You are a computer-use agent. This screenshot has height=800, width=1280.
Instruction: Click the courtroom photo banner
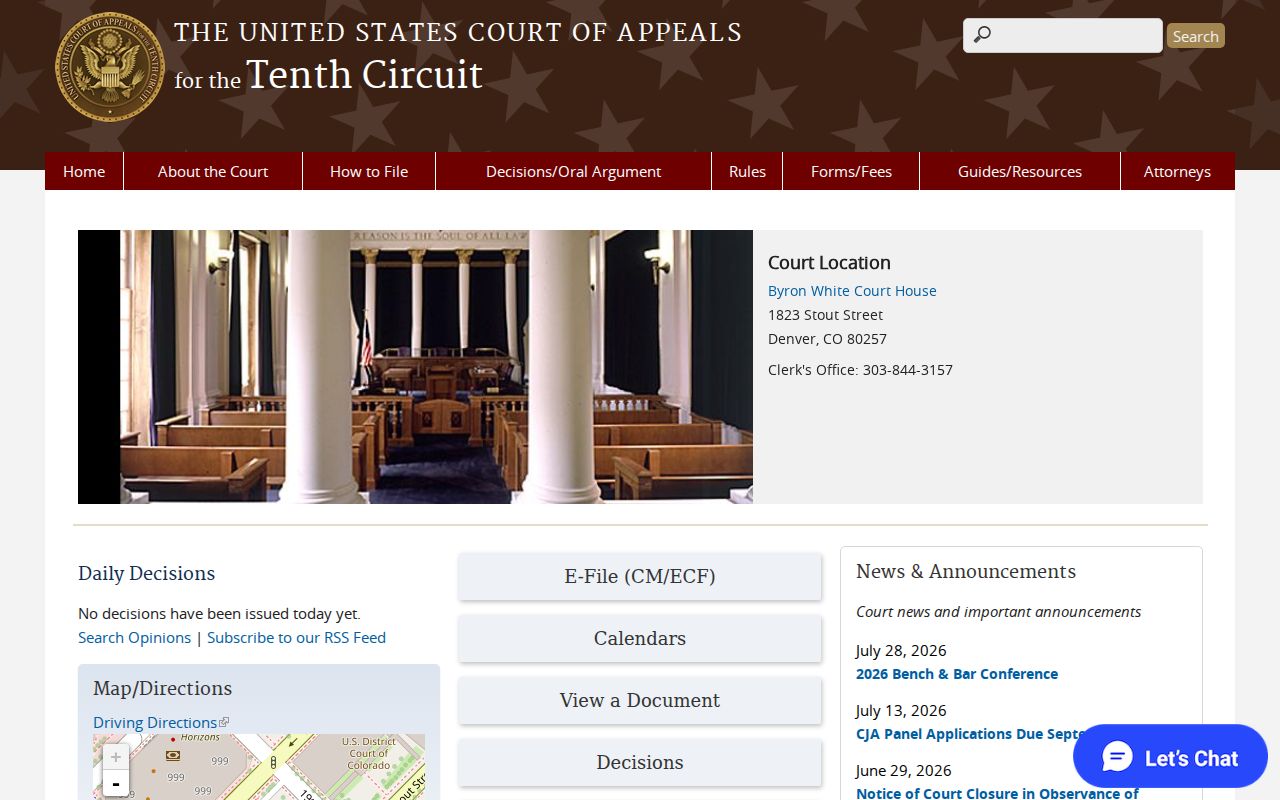pyautogui.click(x=415, y=367)
